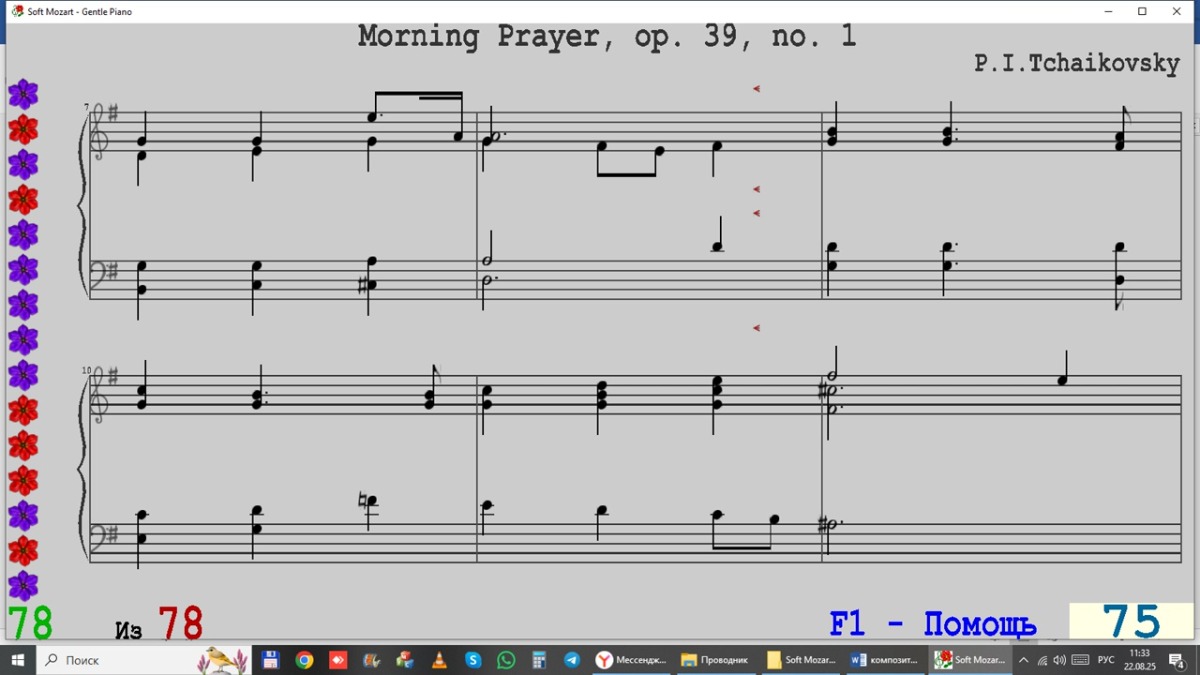
Task: Open the taskbar app right of AnyDesk
Action: click(371, 660)
